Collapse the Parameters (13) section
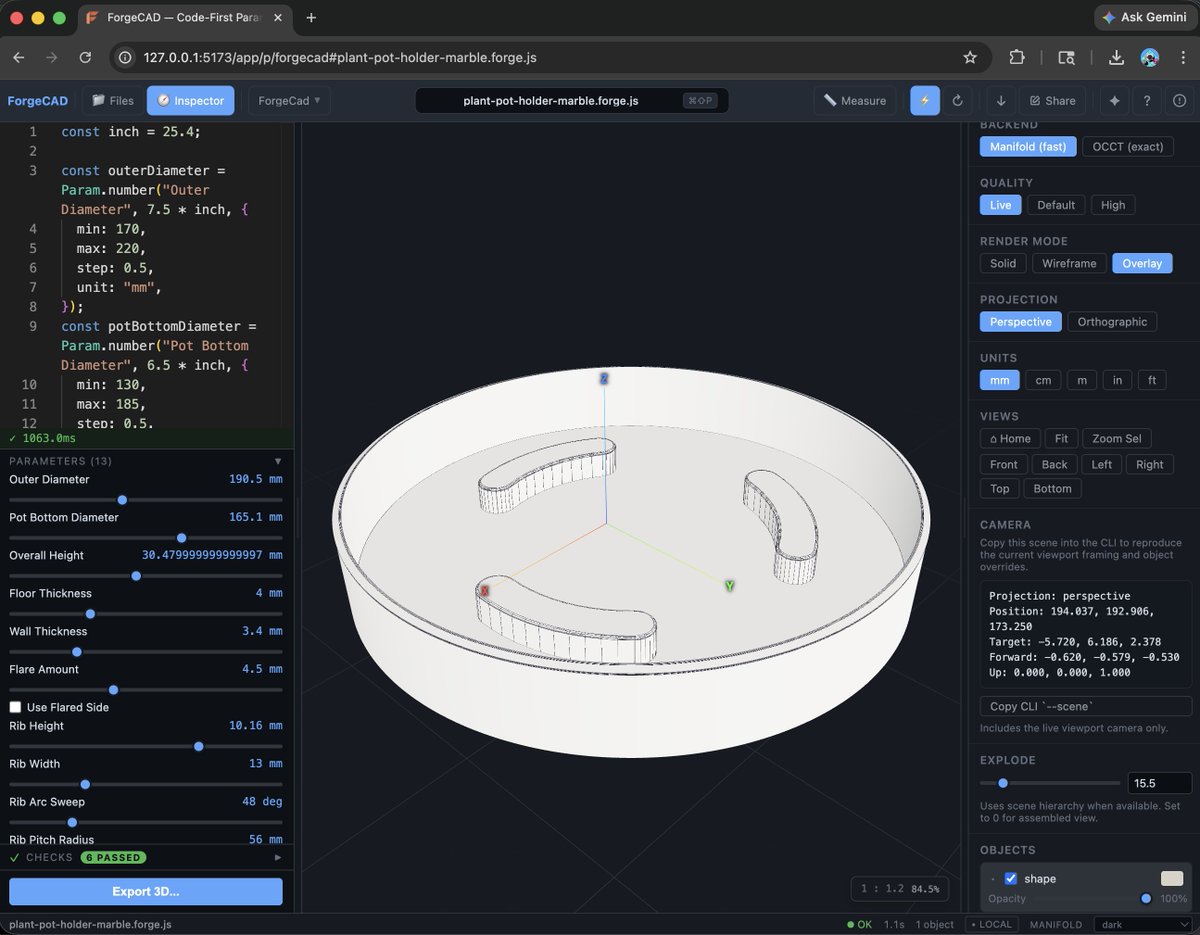The height and width of the screenshot is (935, 1200). [278, 461]
